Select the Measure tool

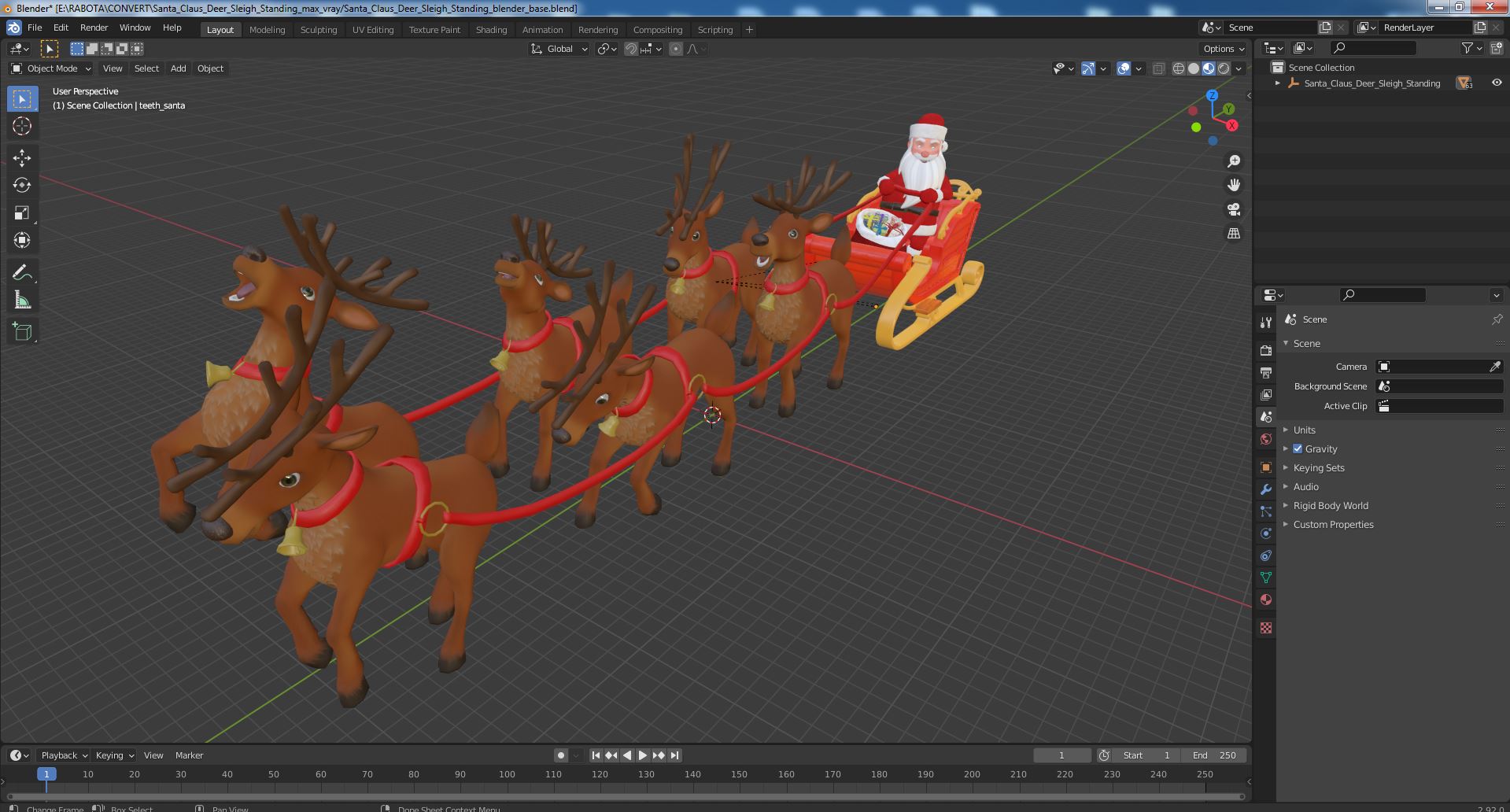(22, 301)
